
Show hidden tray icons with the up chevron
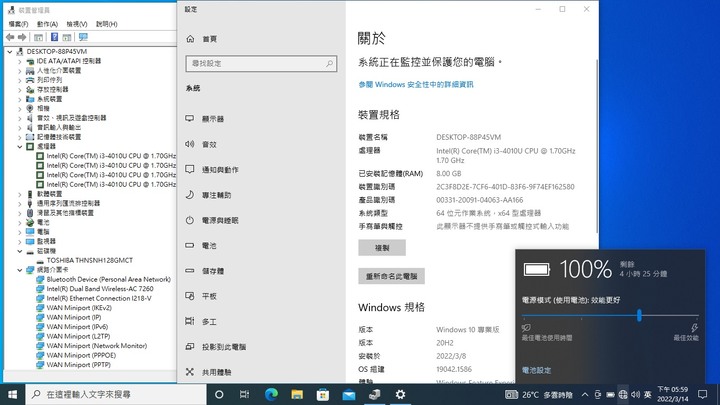[x=585, y=394]
